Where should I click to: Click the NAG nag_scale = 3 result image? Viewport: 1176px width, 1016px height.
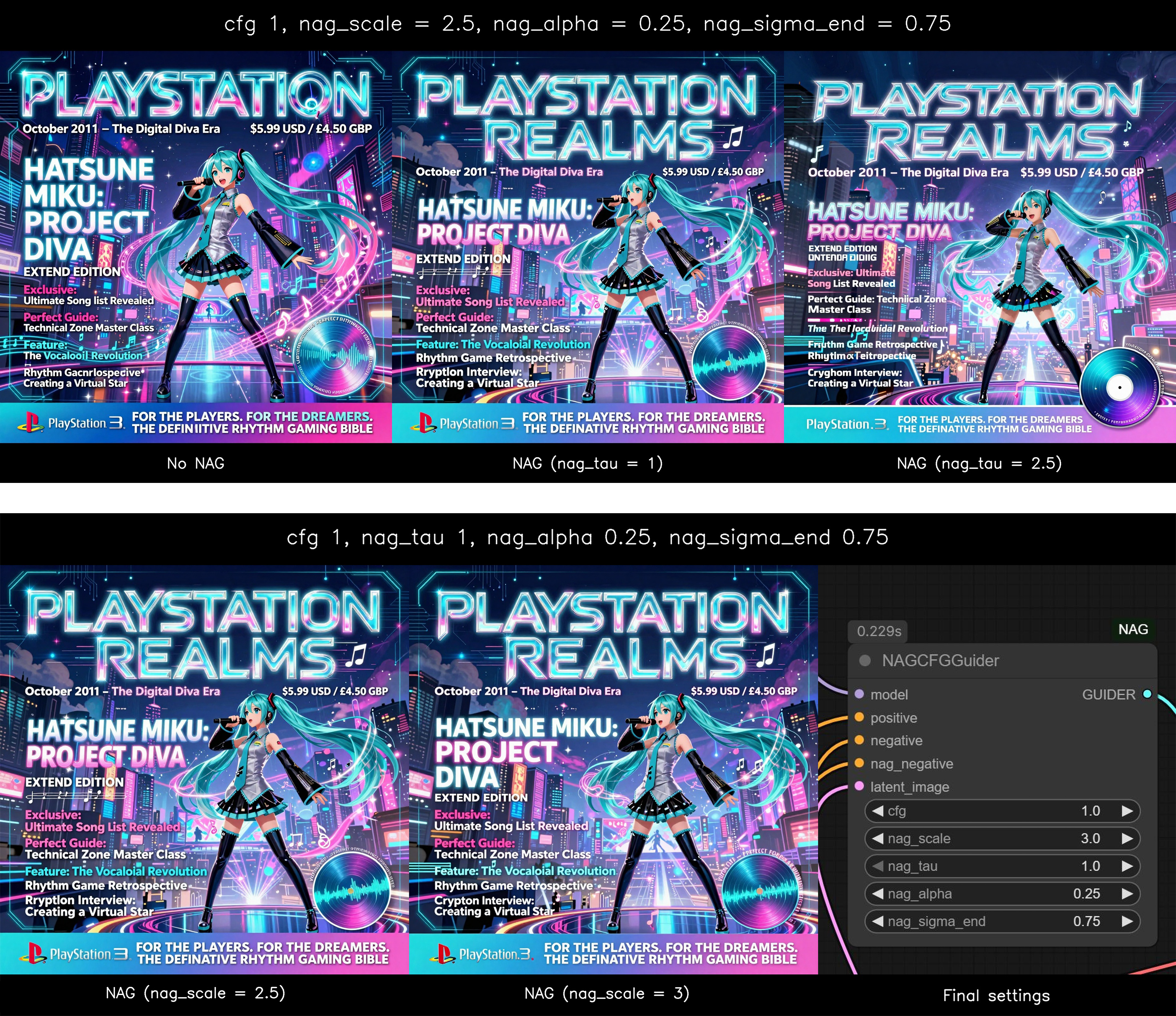click(x=613, y=769)
